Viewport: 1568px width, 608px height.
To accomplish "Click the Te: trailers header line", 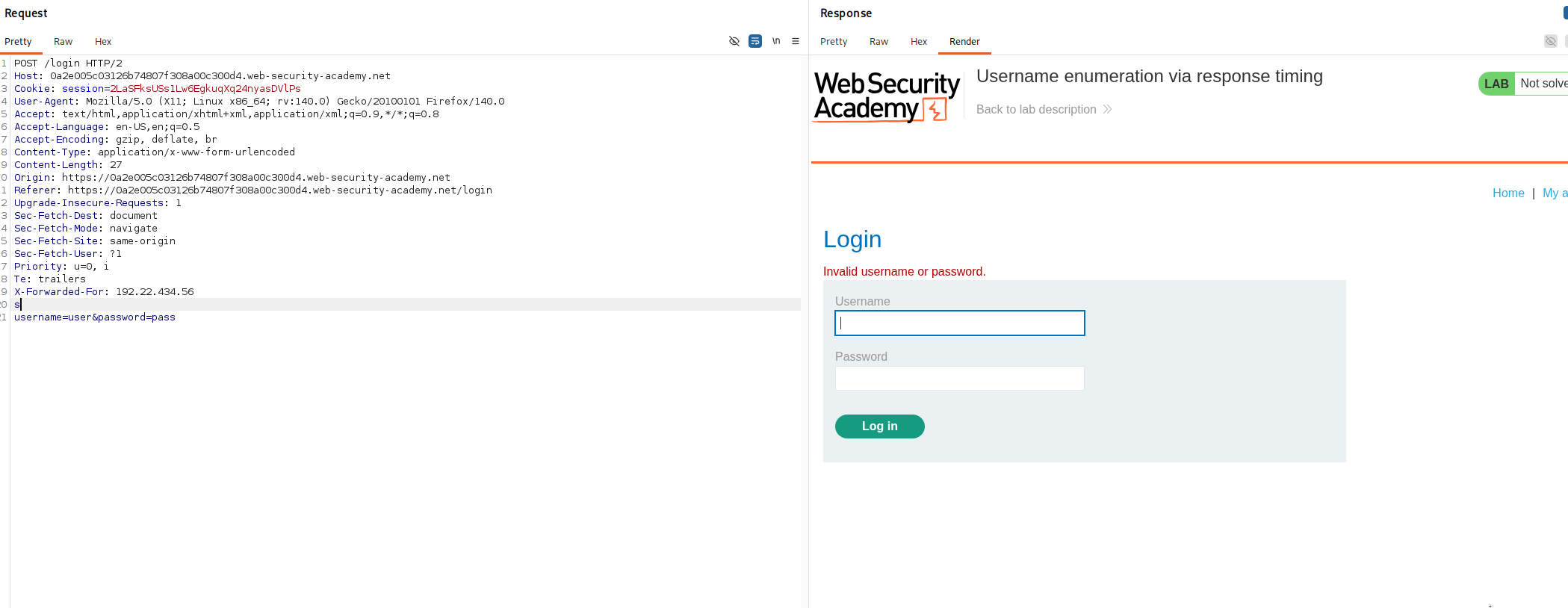I will 50,279.
